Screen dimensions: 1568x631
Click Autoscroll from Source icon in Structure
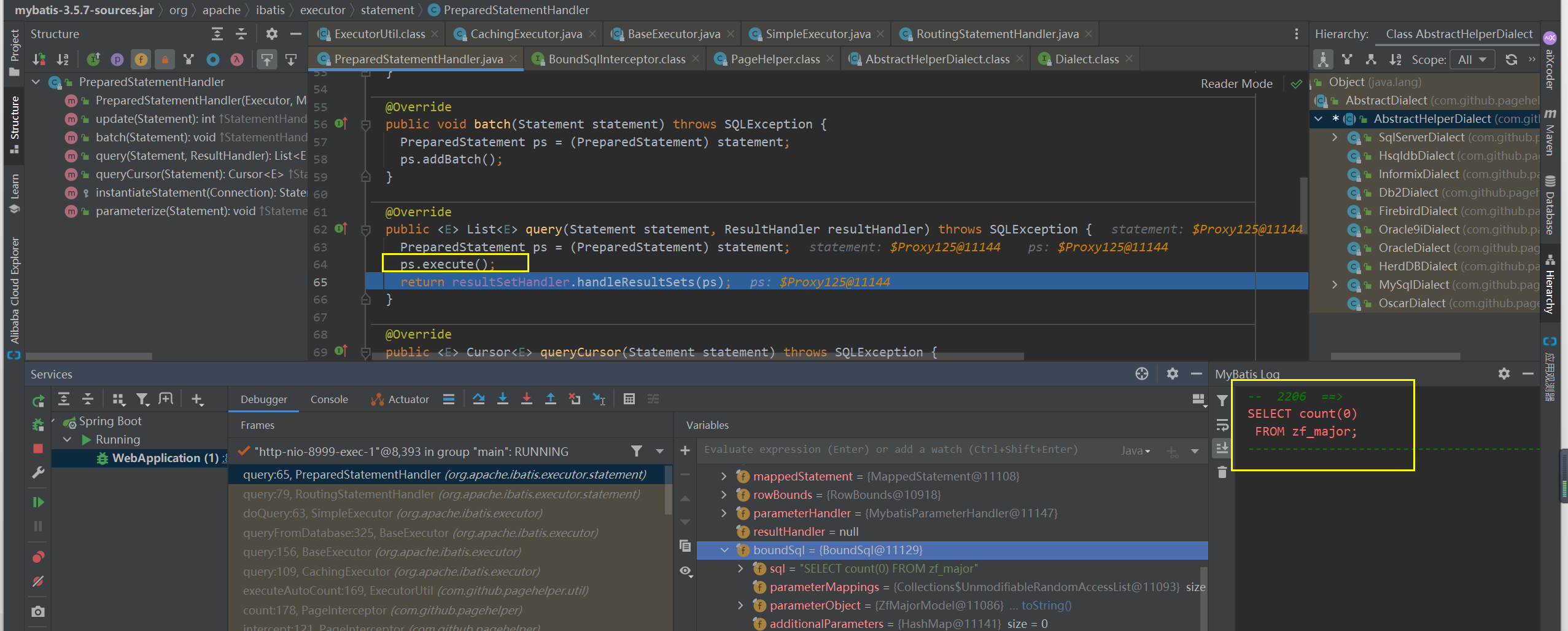click(291, 60)
